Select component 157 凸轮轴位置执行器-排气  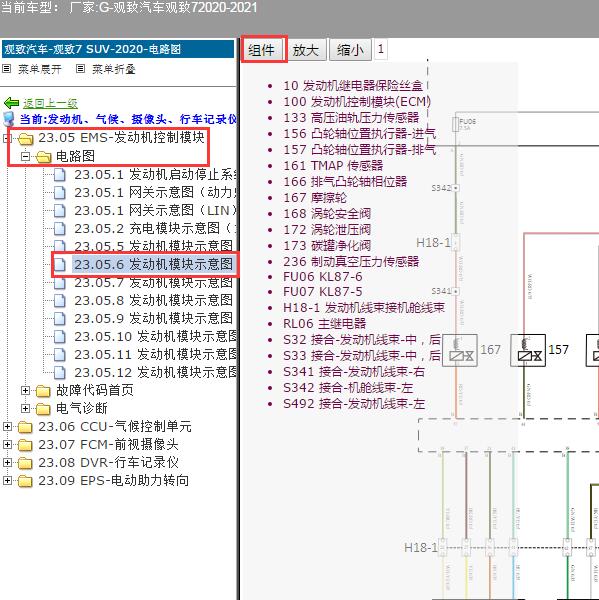click(359, 150)
